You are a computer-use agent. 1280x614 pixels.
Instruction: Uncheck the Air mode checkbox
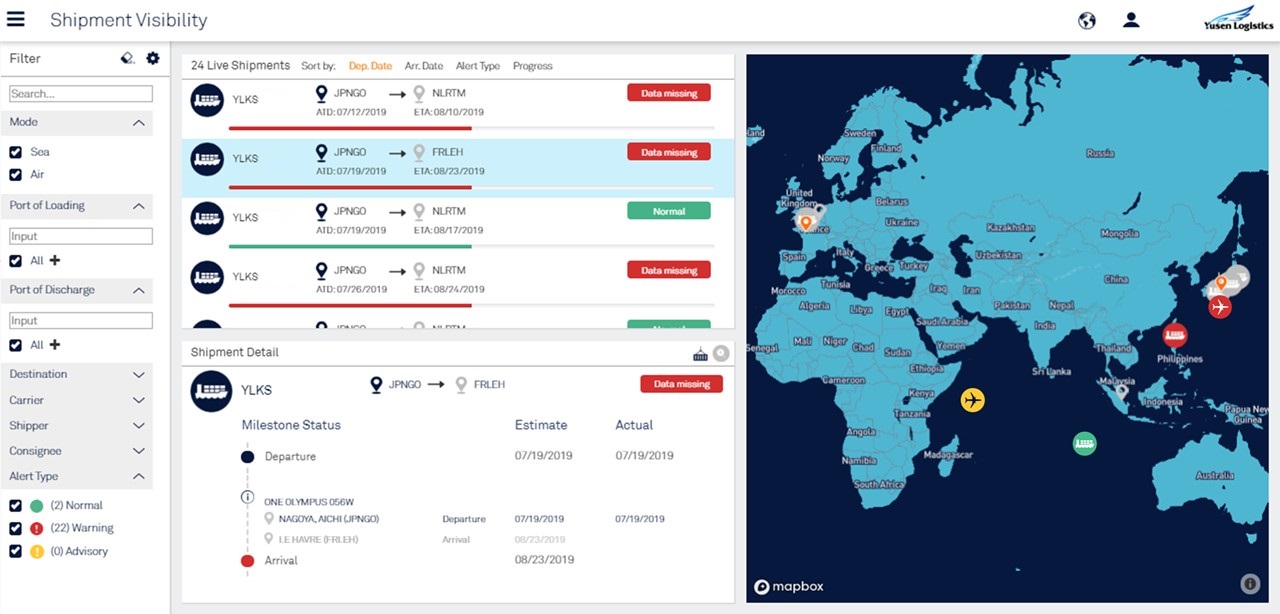tap(15, 175)
